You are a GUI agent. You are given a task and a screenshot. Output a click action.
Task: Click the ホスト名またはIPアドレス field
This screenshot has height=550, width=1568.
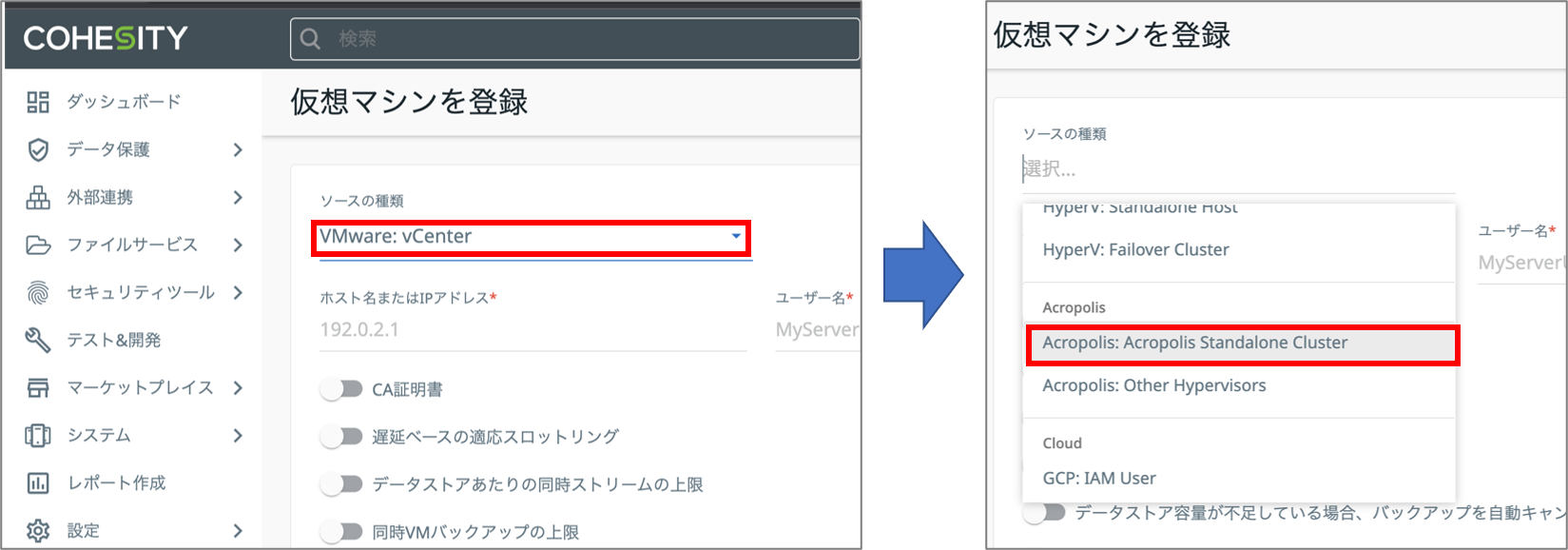pyautogui.click(x=532, y=330)
